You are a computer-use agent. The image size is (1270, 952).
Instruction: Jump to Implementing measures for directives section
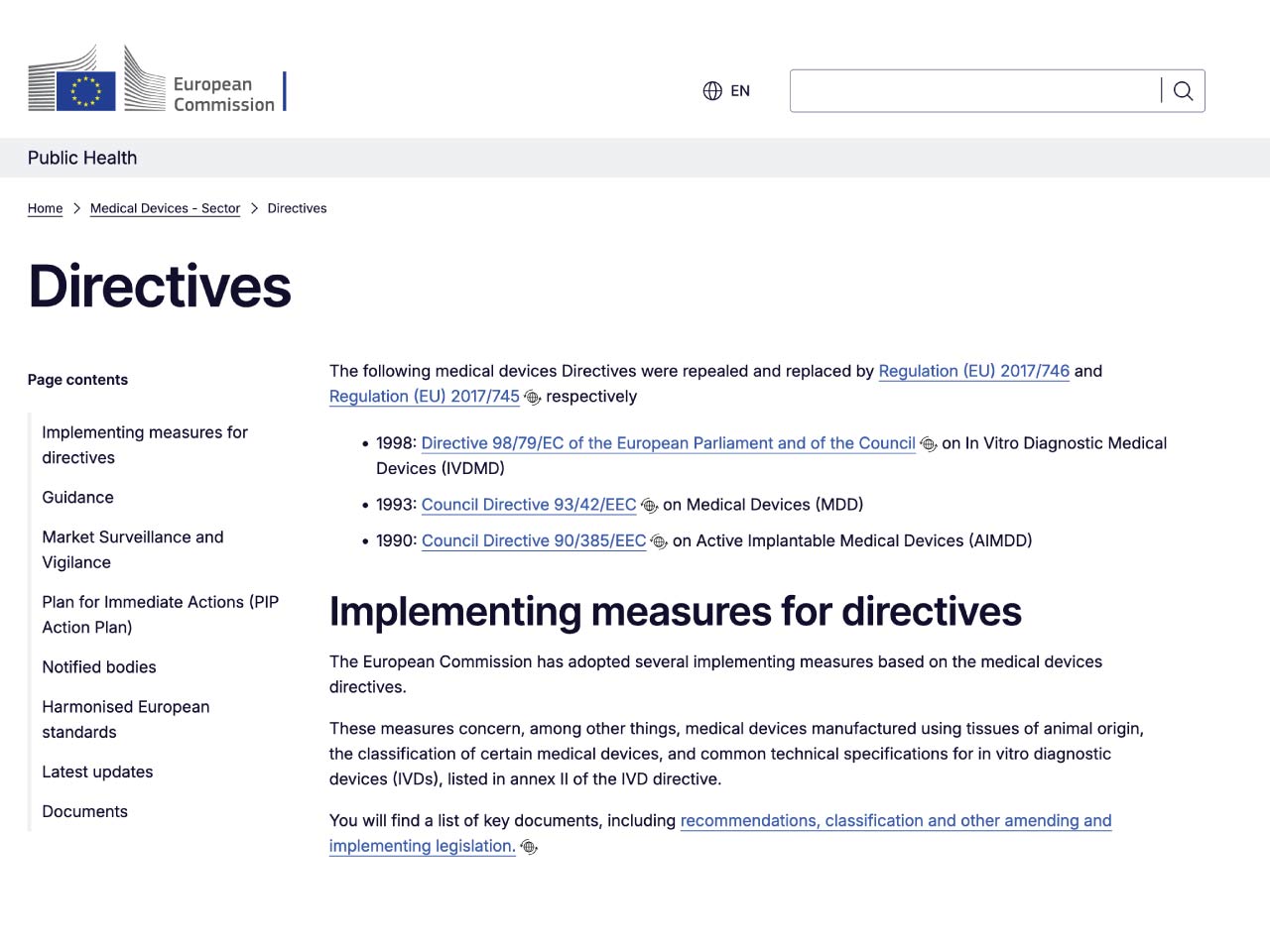click(145, 445)
